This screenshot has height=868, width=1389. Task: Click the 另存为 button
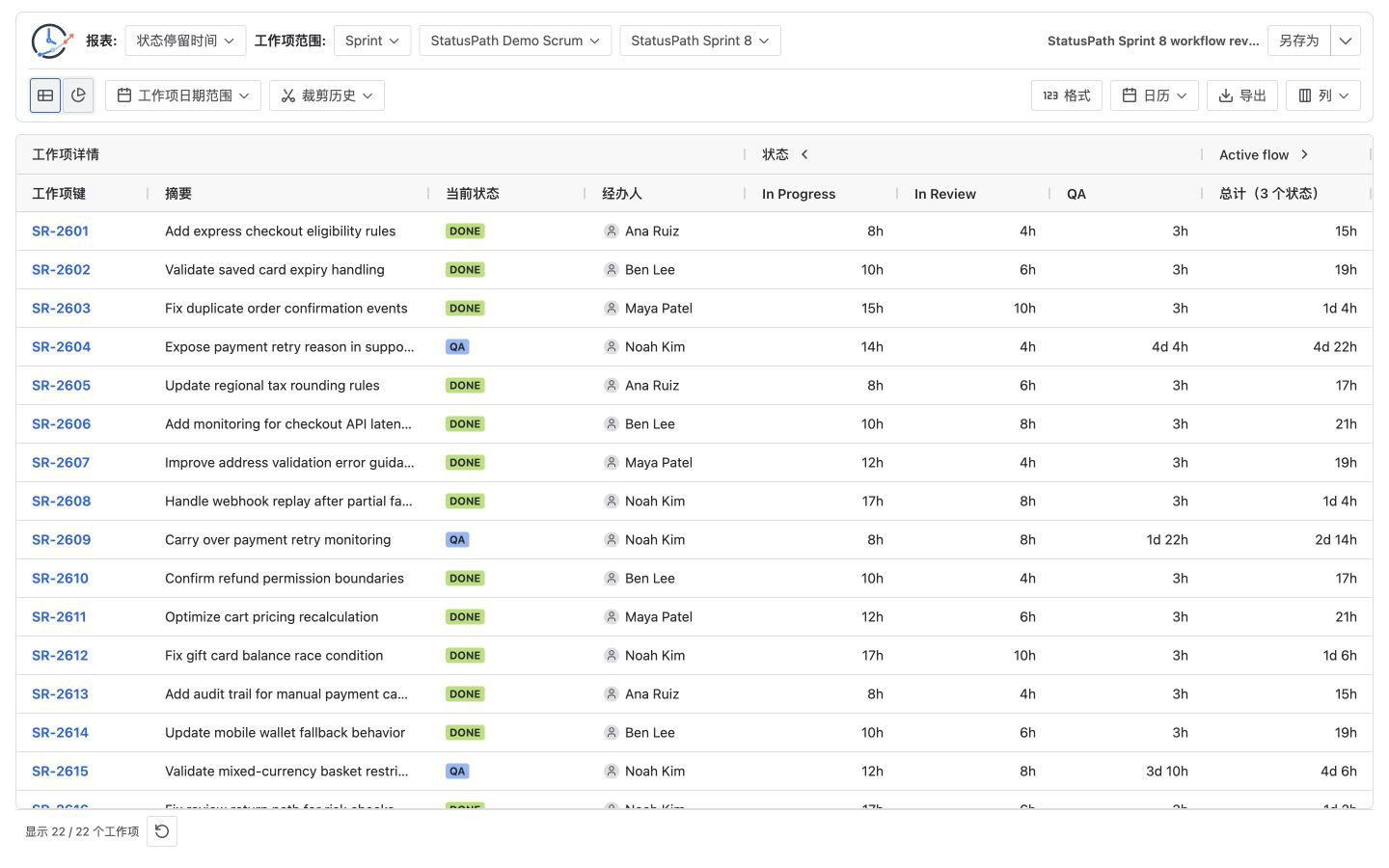tap(1298, 41)
